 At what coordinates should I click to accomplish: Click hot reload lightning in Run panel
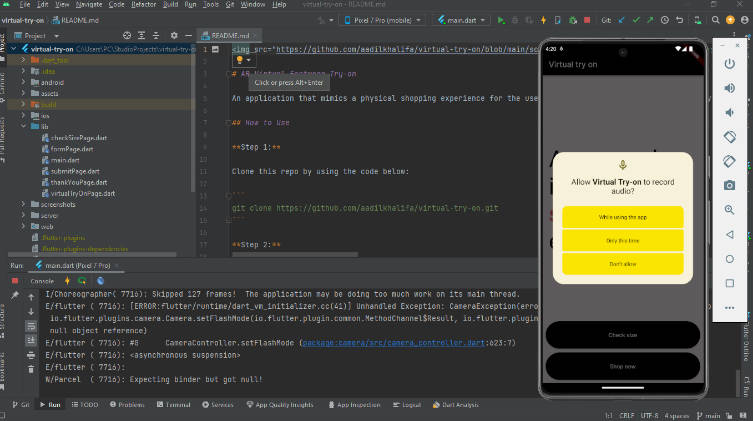[x=67, y=281]
